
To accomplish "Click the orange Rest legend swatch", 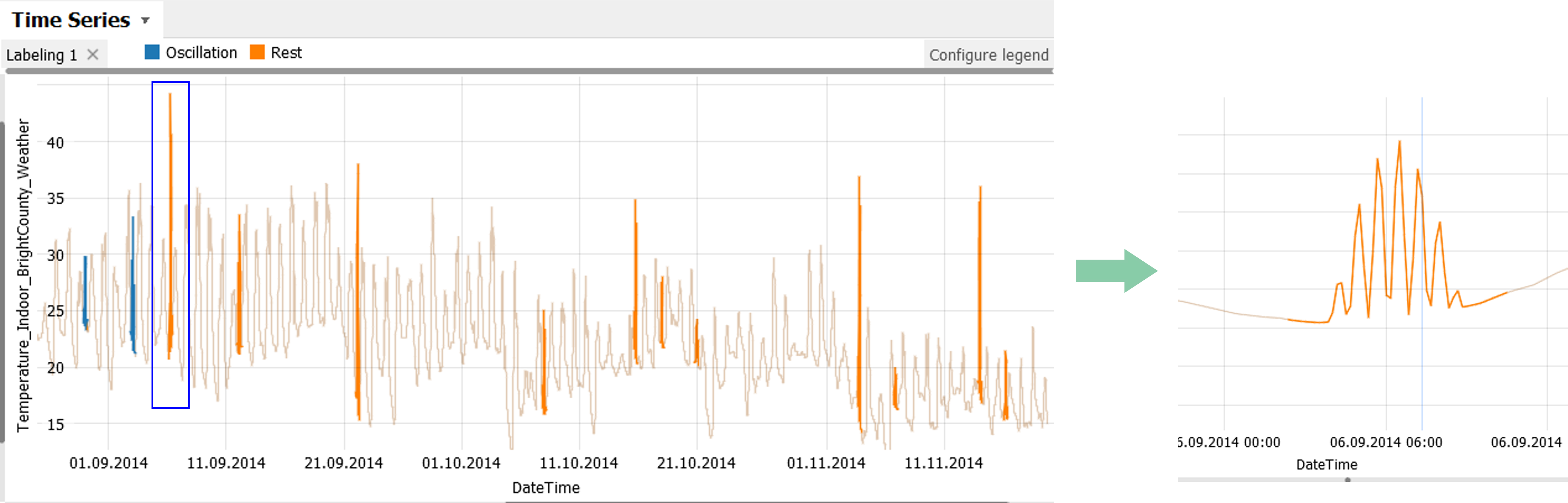I will point(257,52).
